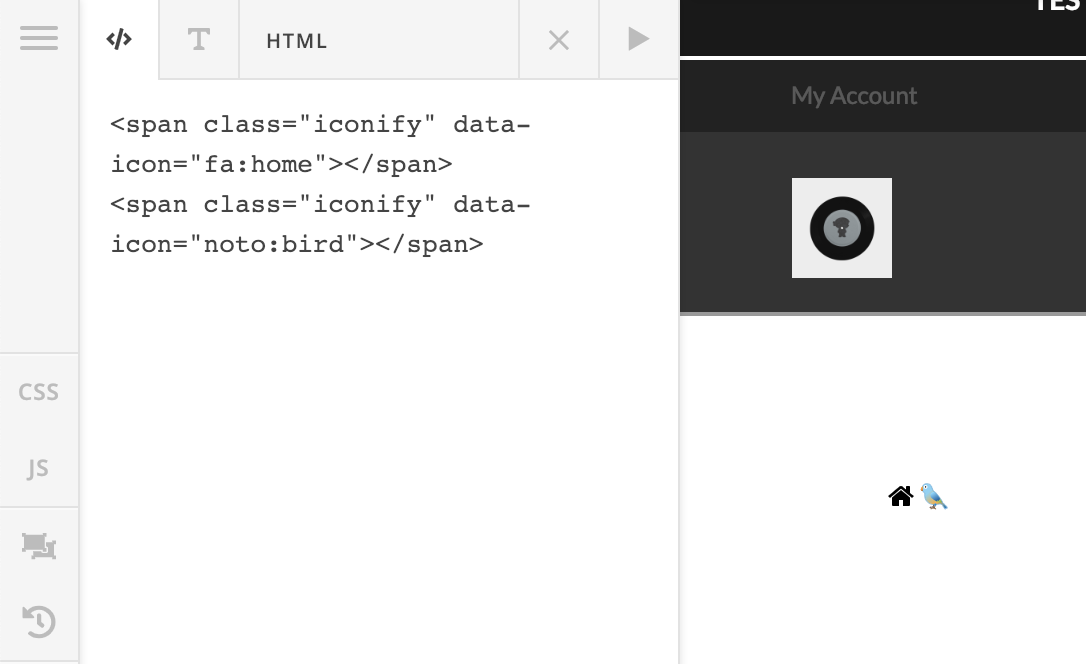Switch to the text editing icon

[198, 39]
